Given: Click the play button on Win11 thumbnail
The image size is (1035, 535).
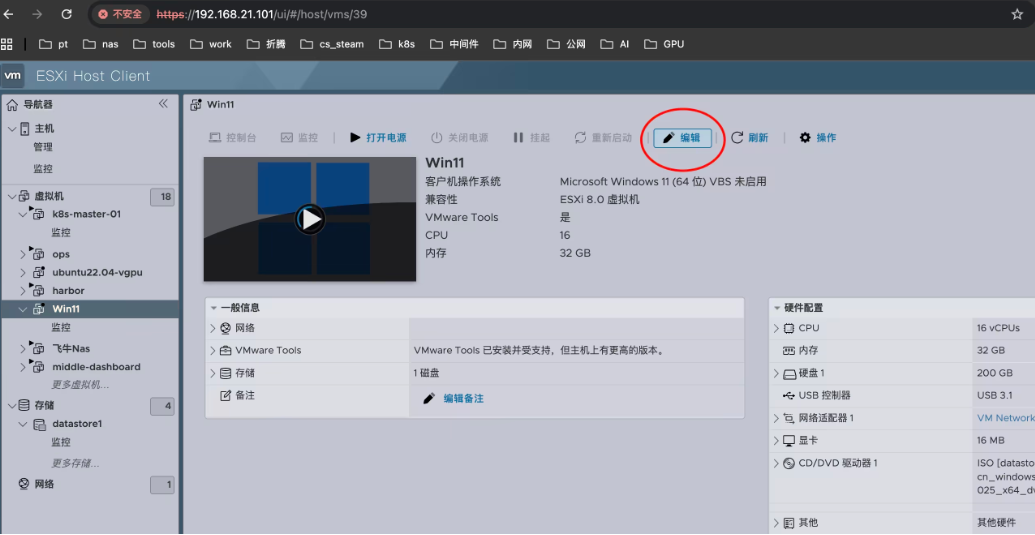Looking at the screenshot, I should (x=310, y=219).
